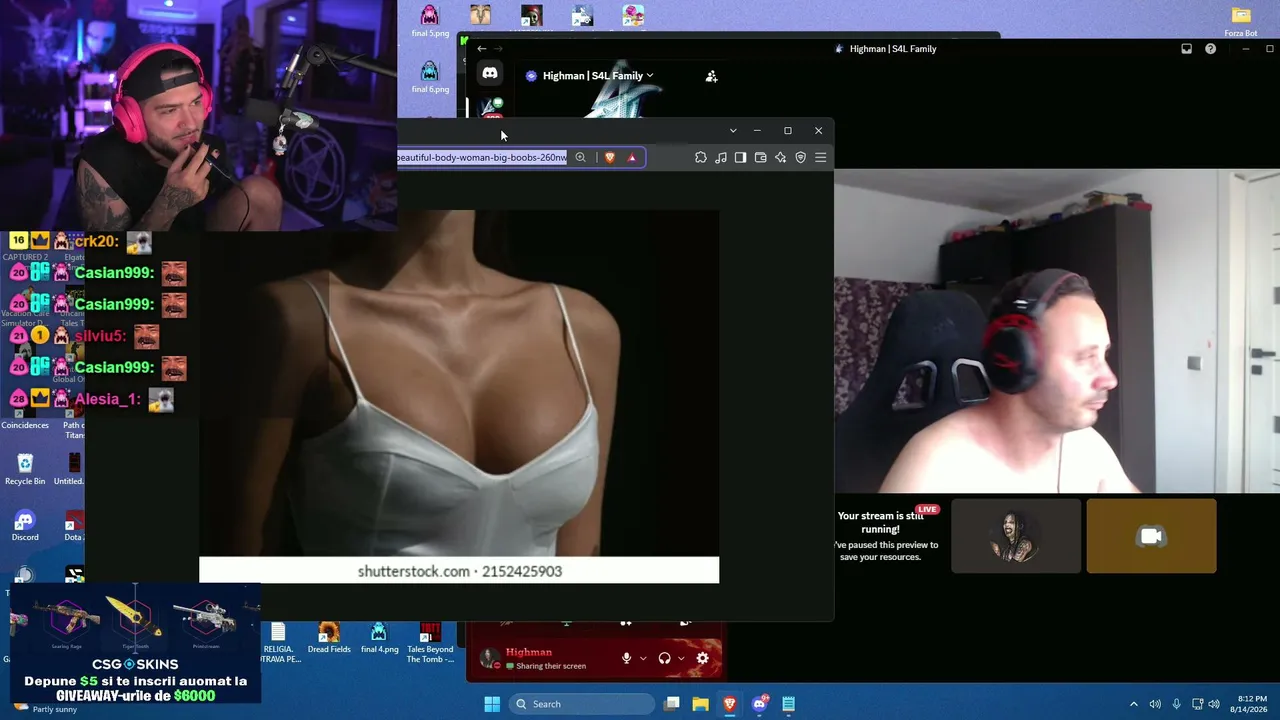Image resolution: width=1280 pixels, height=720 pixels.
Task: Open the browser hamburger menu
Action: click(x=820, y=157)
